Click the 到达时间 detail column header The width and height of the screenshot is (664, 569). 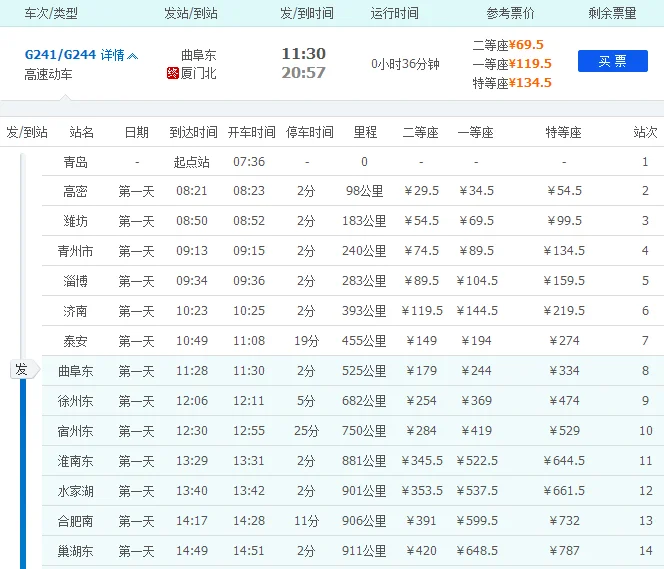coord(193,133)
